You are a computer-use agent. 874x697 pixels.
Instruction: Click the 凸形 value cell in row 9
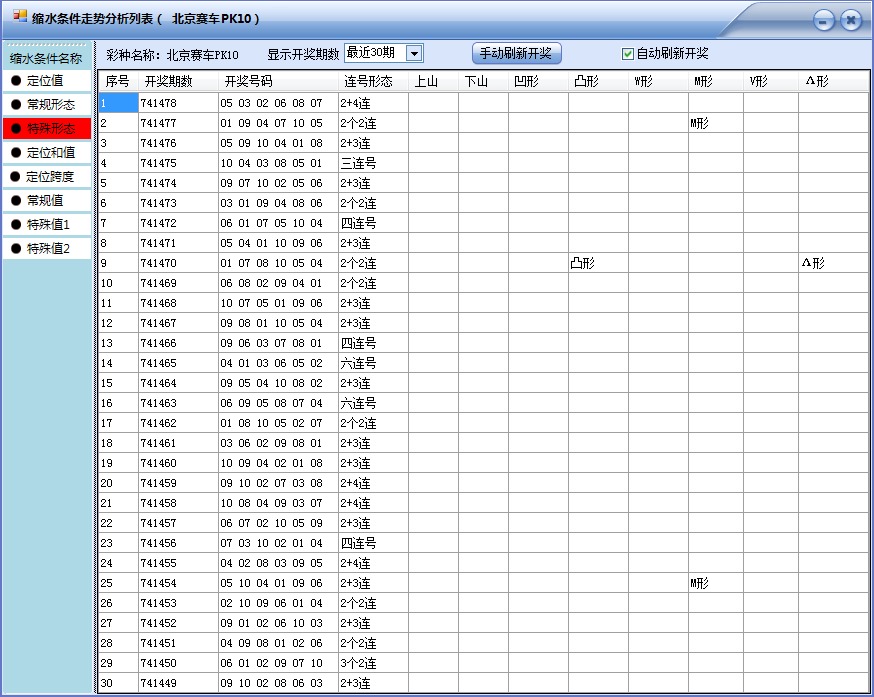(x=585, y=263)
